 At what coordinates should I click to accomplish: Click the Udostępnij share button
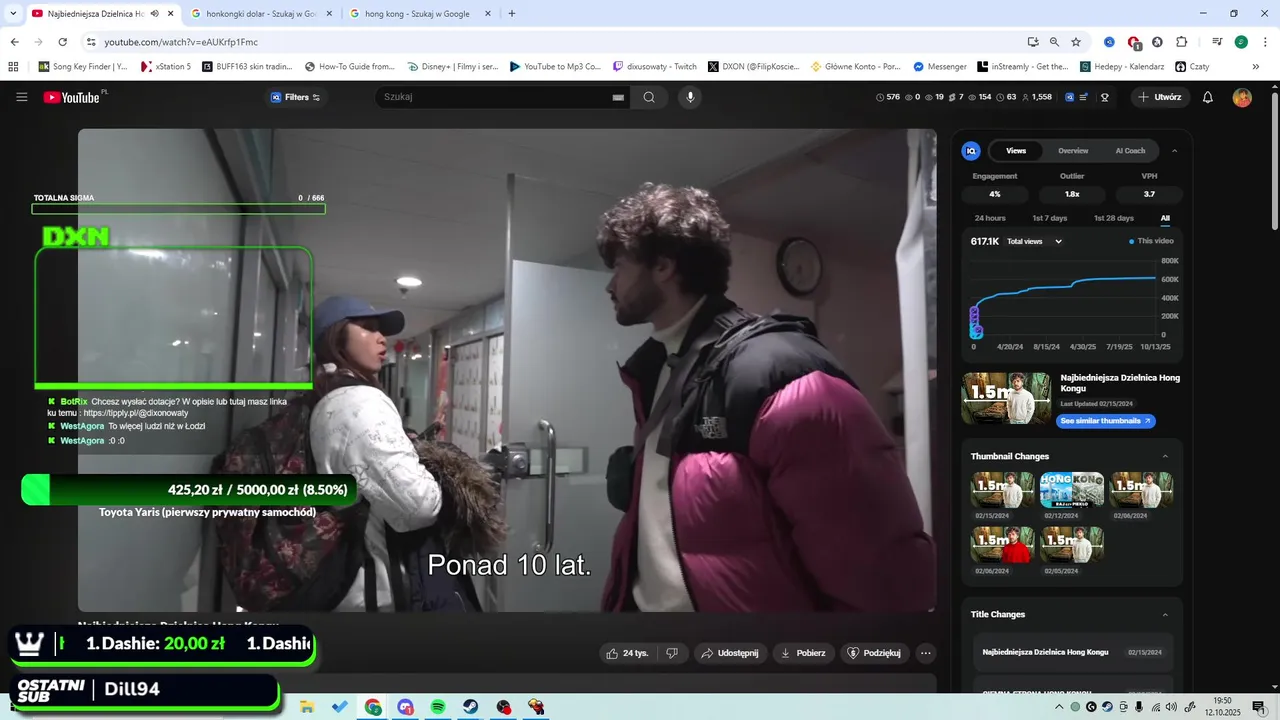[730, 653]
